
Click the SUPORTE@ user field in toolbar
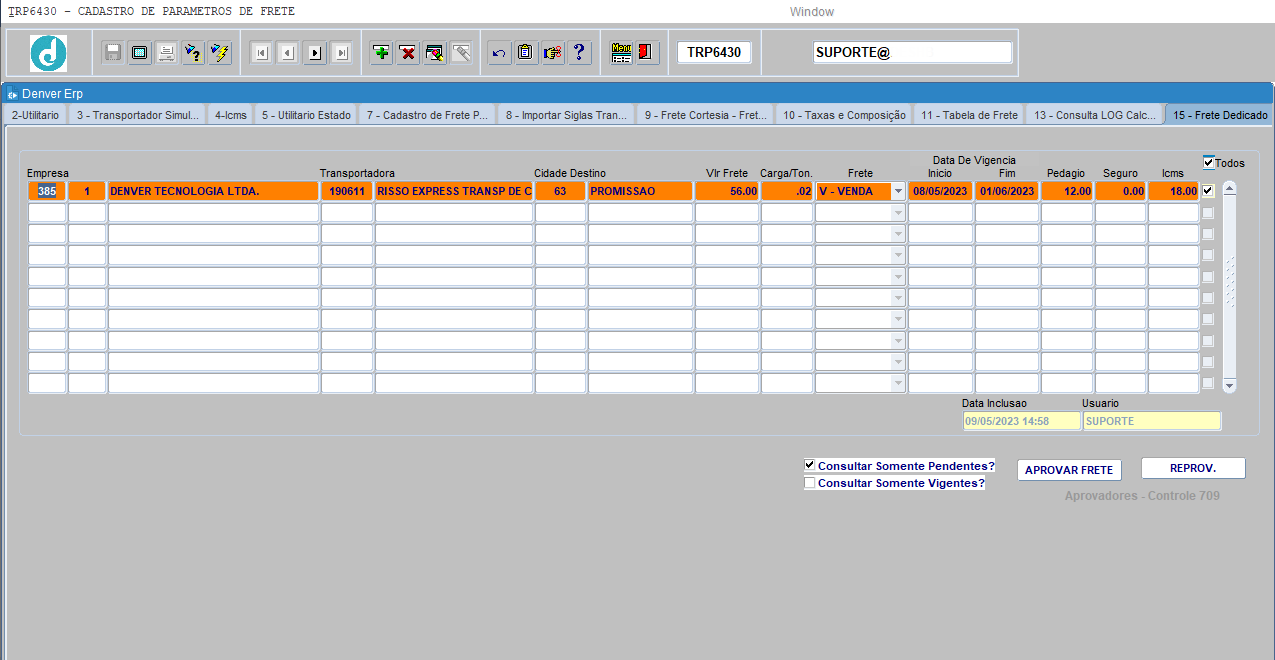pos(913,52)
